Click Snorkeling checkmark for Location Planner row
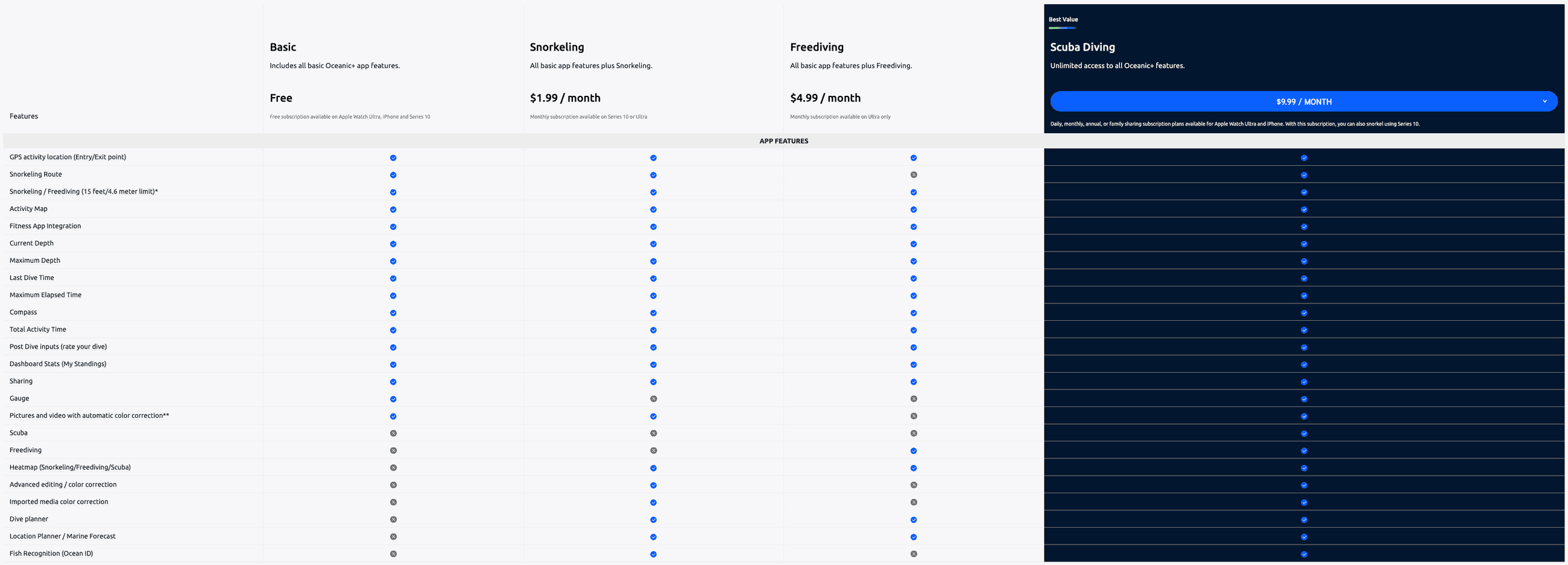 point(653,537)
